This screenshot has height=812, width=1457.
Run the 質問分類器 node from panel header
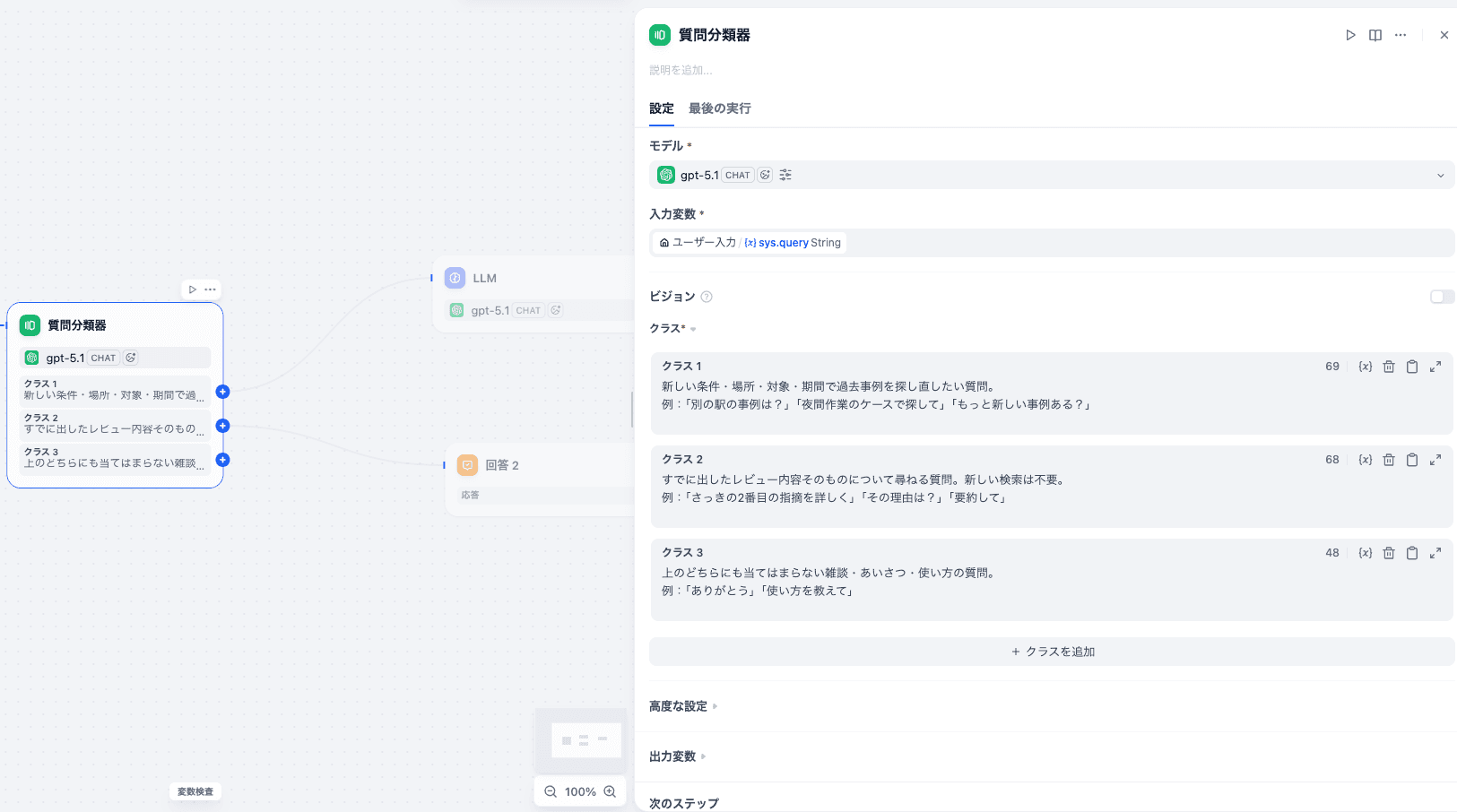pyautogui.click(x=1350, y=35)
